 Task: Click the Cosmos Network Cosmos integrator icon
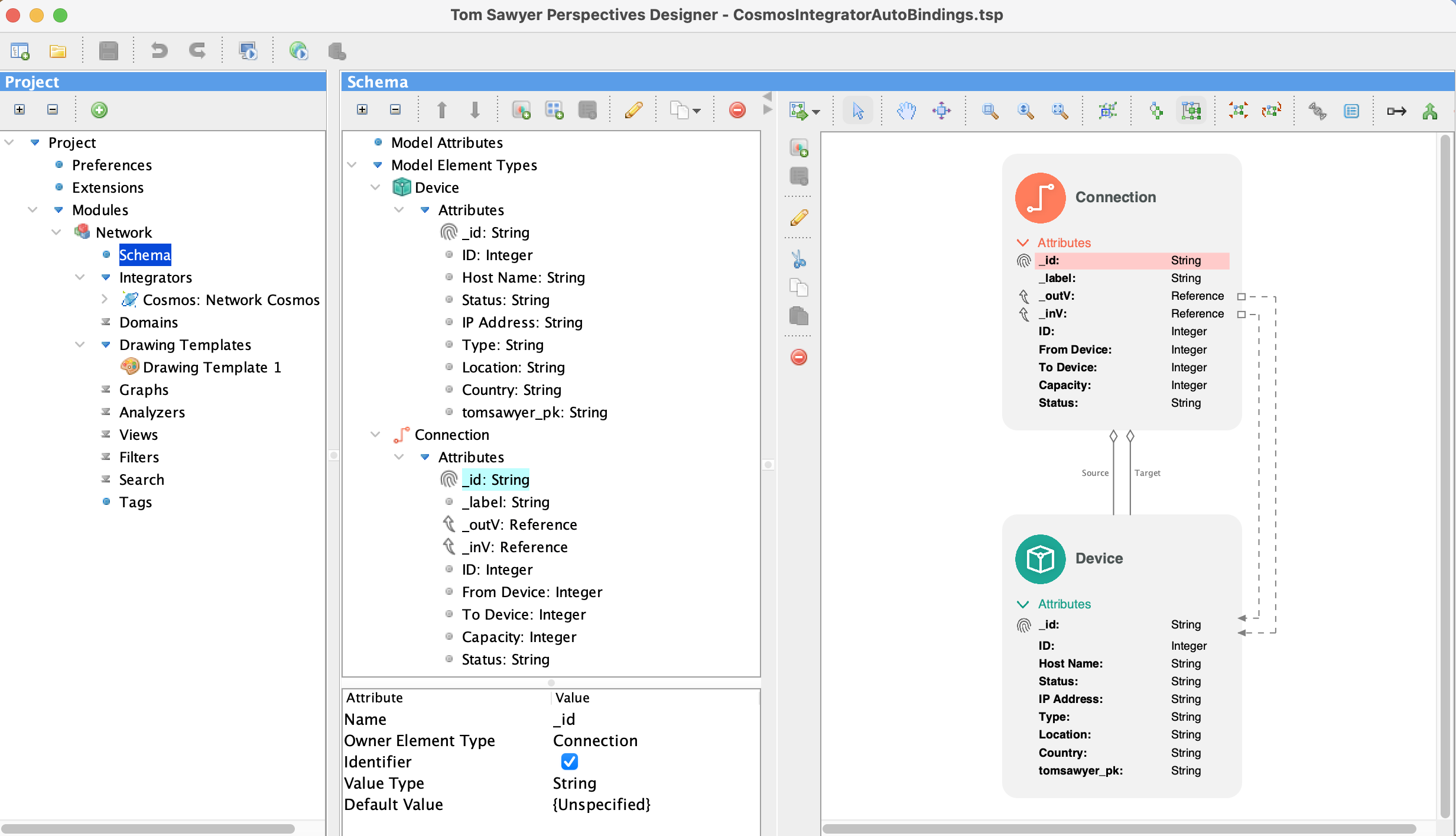(130, 299)
